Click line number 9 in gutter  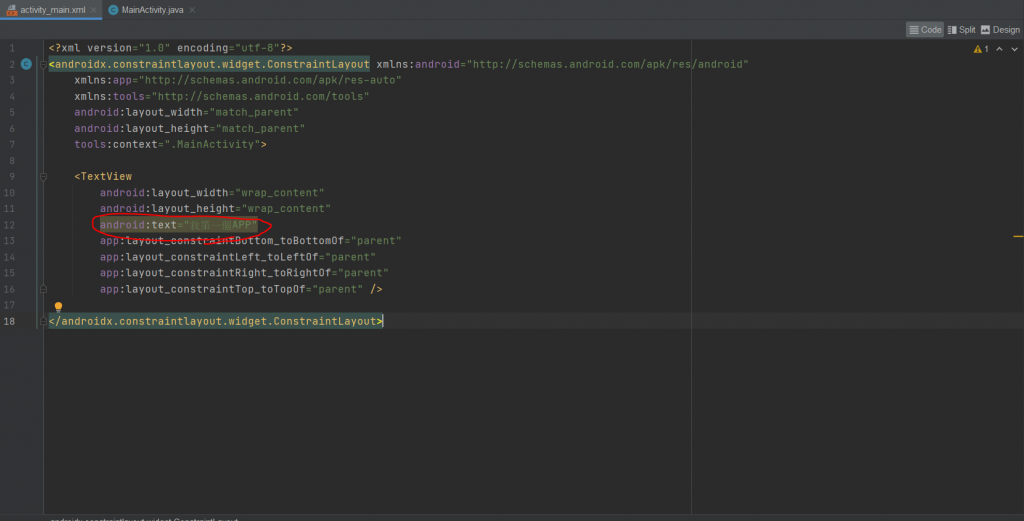pyautogui.click(x=12, y=177)
